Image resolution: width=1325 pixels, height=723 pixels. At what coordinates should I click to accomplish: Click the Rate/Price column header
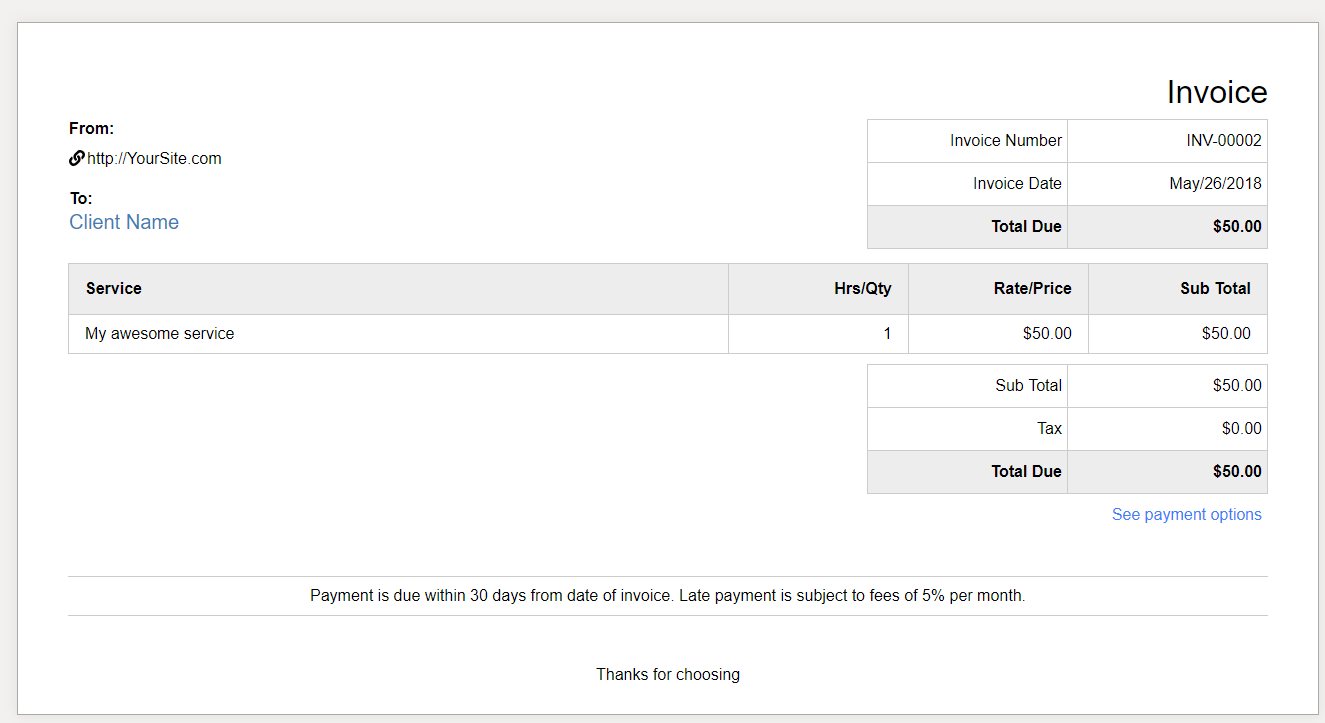1032,288
